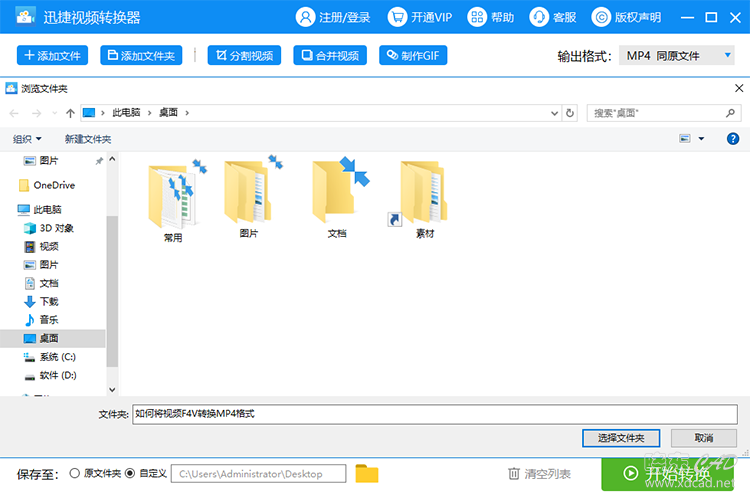Click the save path field
This screenshot has height=498, width=750.
(258, 474)
